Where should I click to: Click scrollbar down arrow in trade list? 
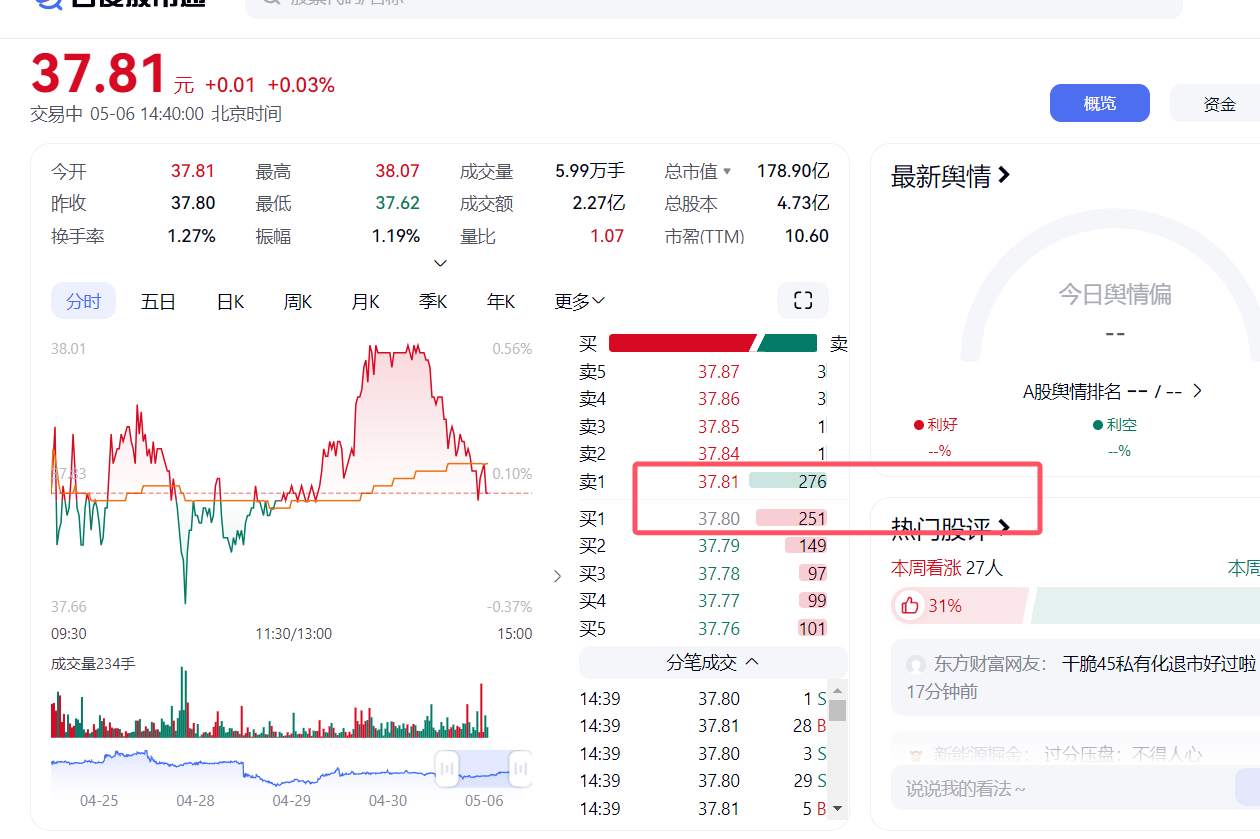838,808
